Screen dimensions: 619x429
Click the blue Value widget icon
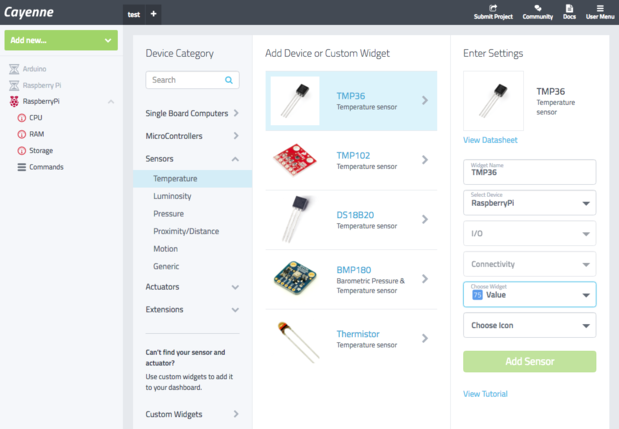[477, 295]
